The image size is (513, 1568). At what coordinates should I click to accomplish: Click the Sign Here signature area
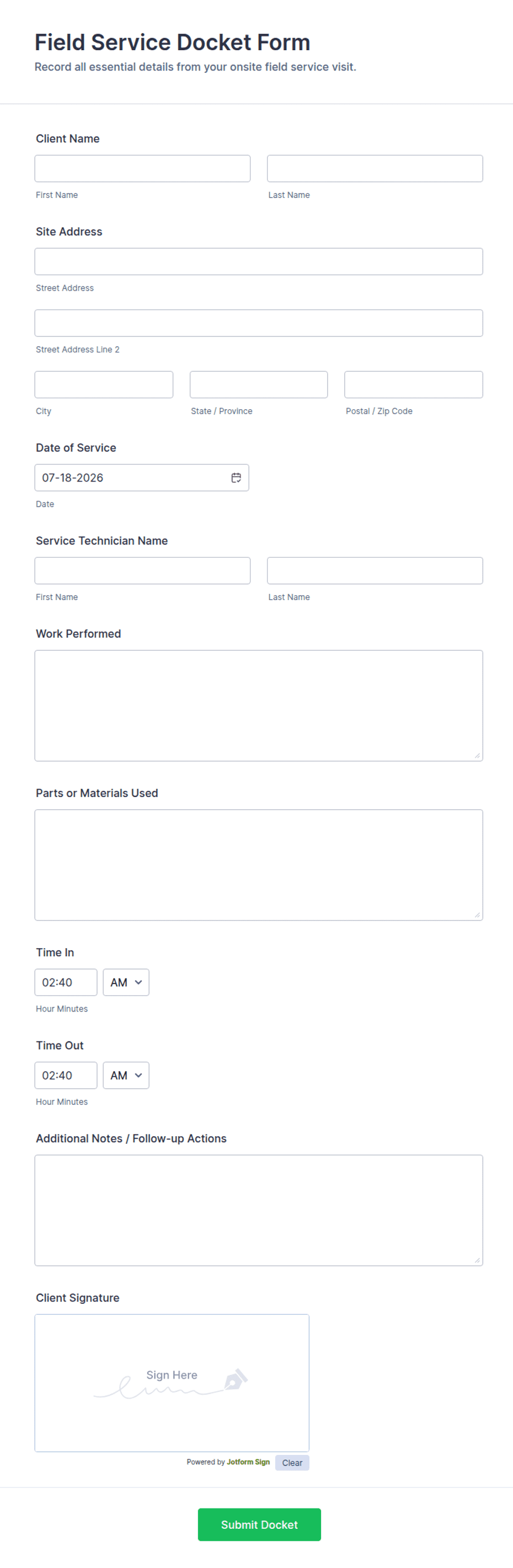[172, 1383]
